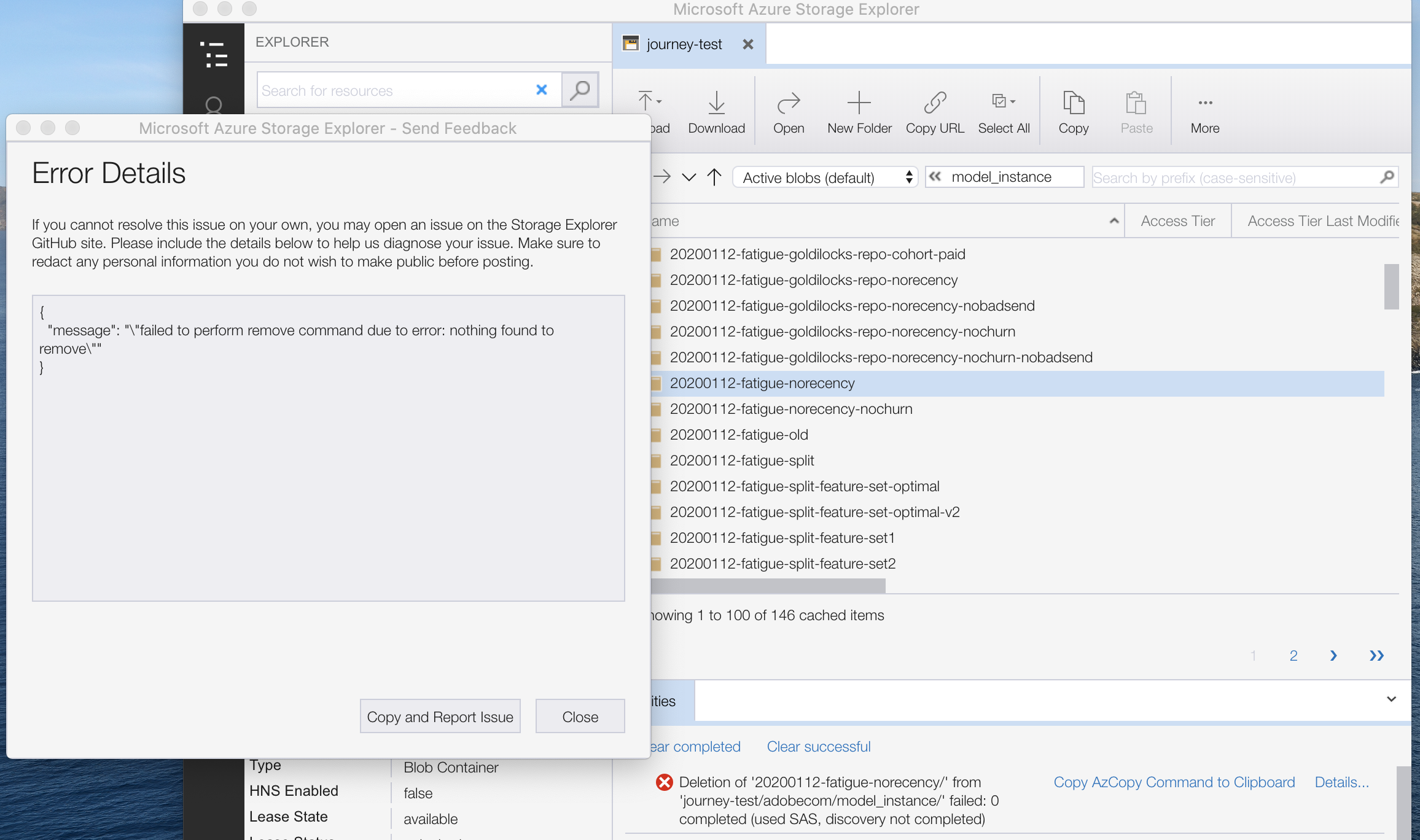The height and width of the screenshot is (840, 1420).
Task: Click Copy and Report Issue
Action: pos(440,716)
